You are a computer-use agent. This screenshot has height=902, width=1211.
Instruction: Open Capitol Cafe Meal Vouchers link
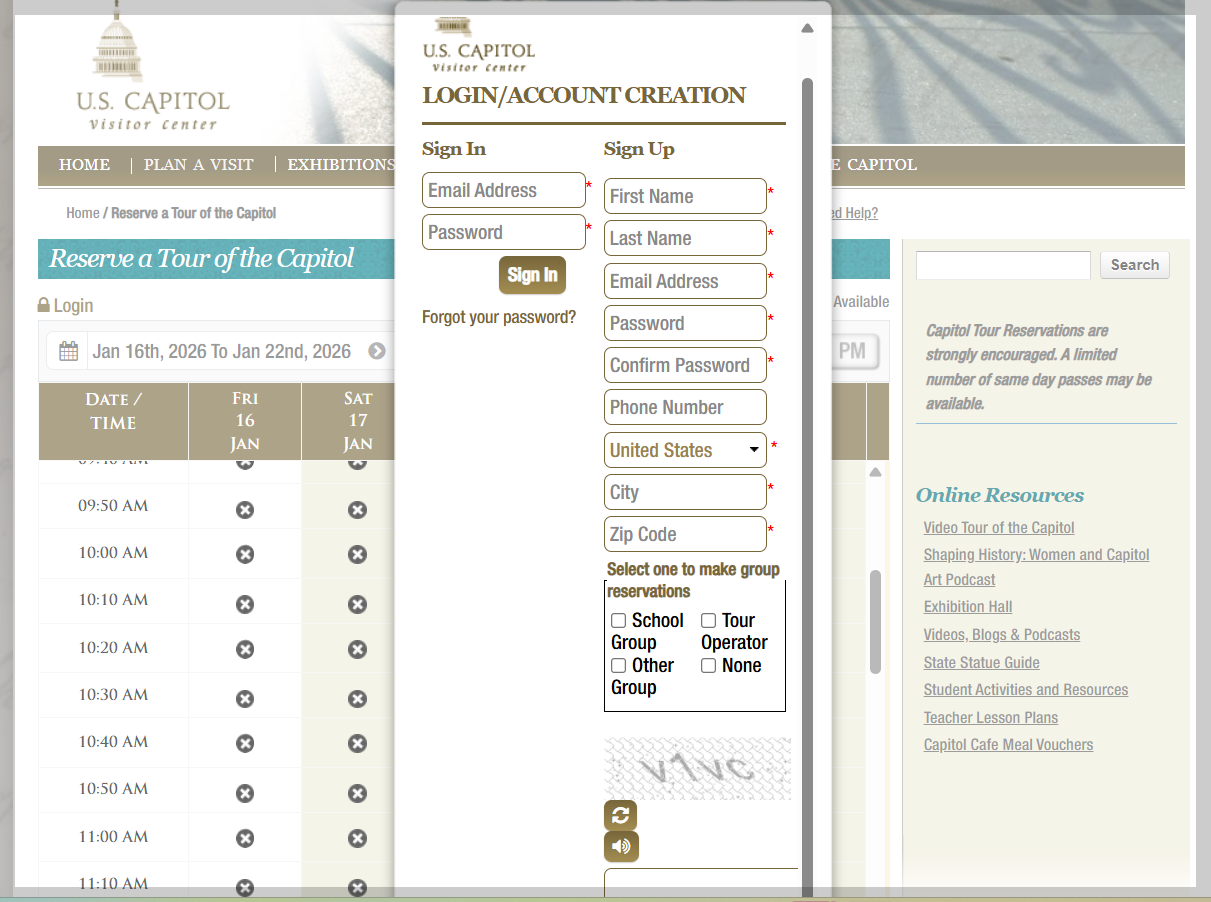point(1008,745)
